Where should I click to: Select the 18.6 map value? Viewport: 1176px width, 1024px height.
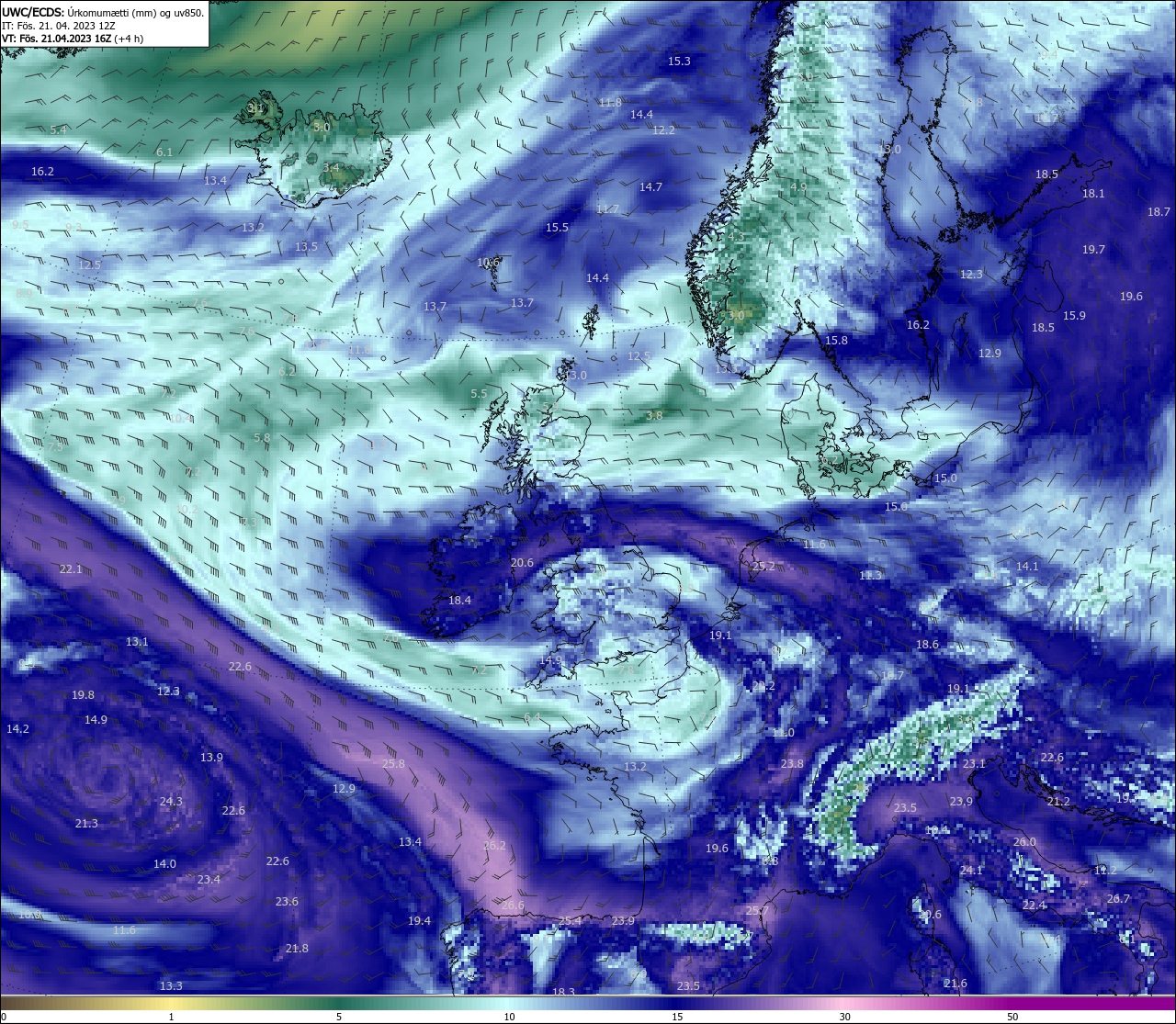coord(927,645)
